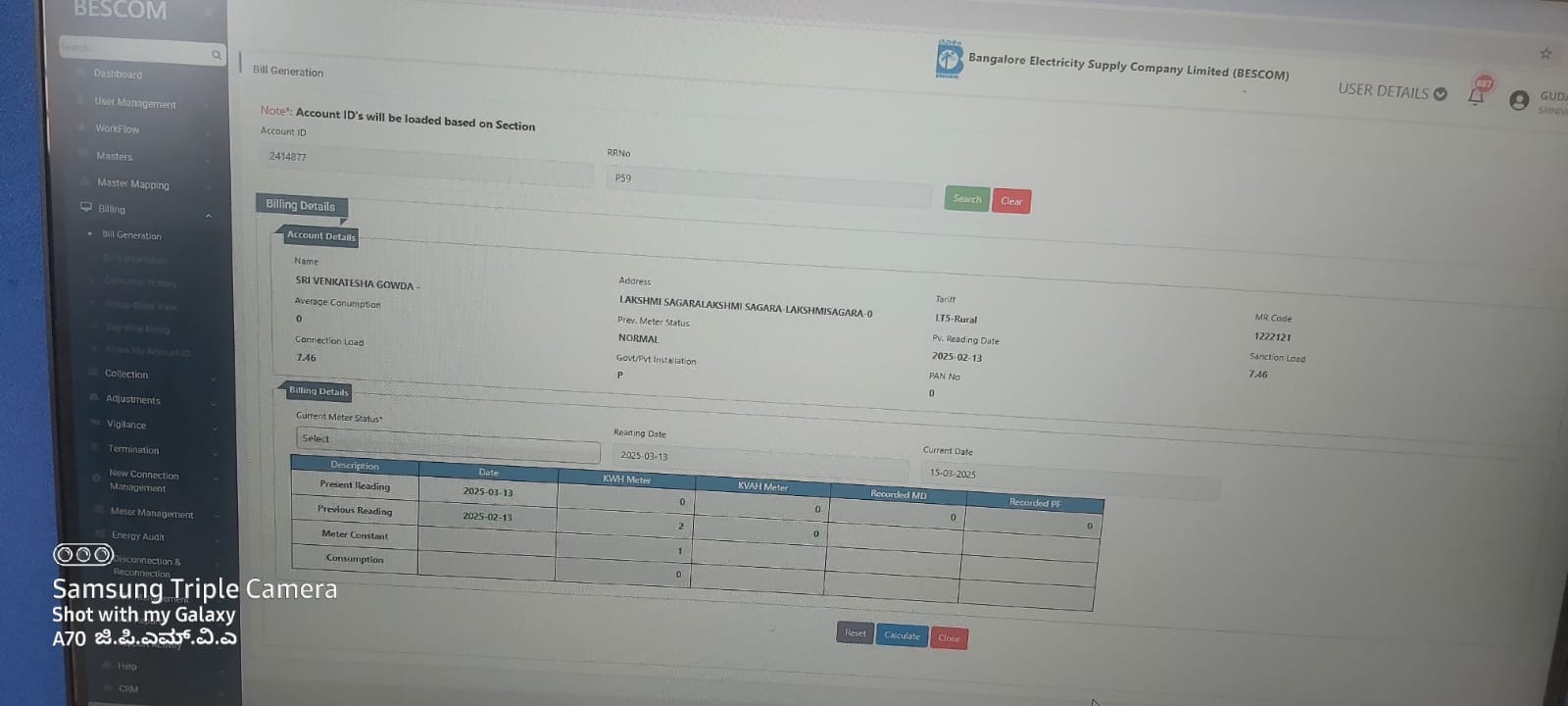Click the Reading Date field 2025-03-13

(x=760, y=461)
